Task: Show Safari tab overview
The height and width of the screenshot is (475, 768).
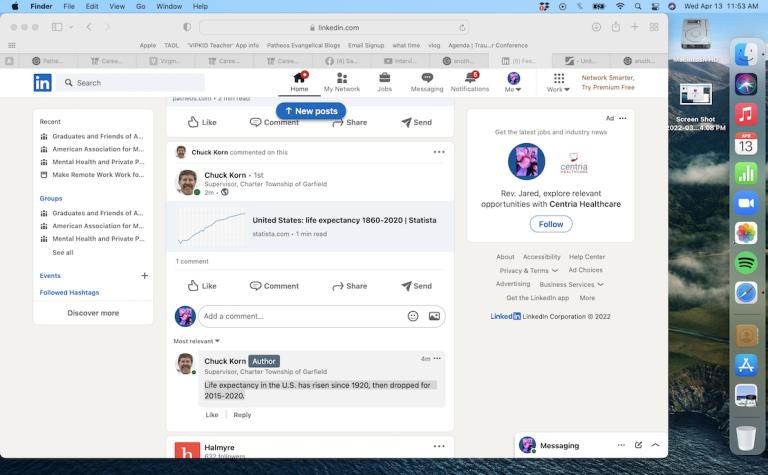Action: click(654, 27)
